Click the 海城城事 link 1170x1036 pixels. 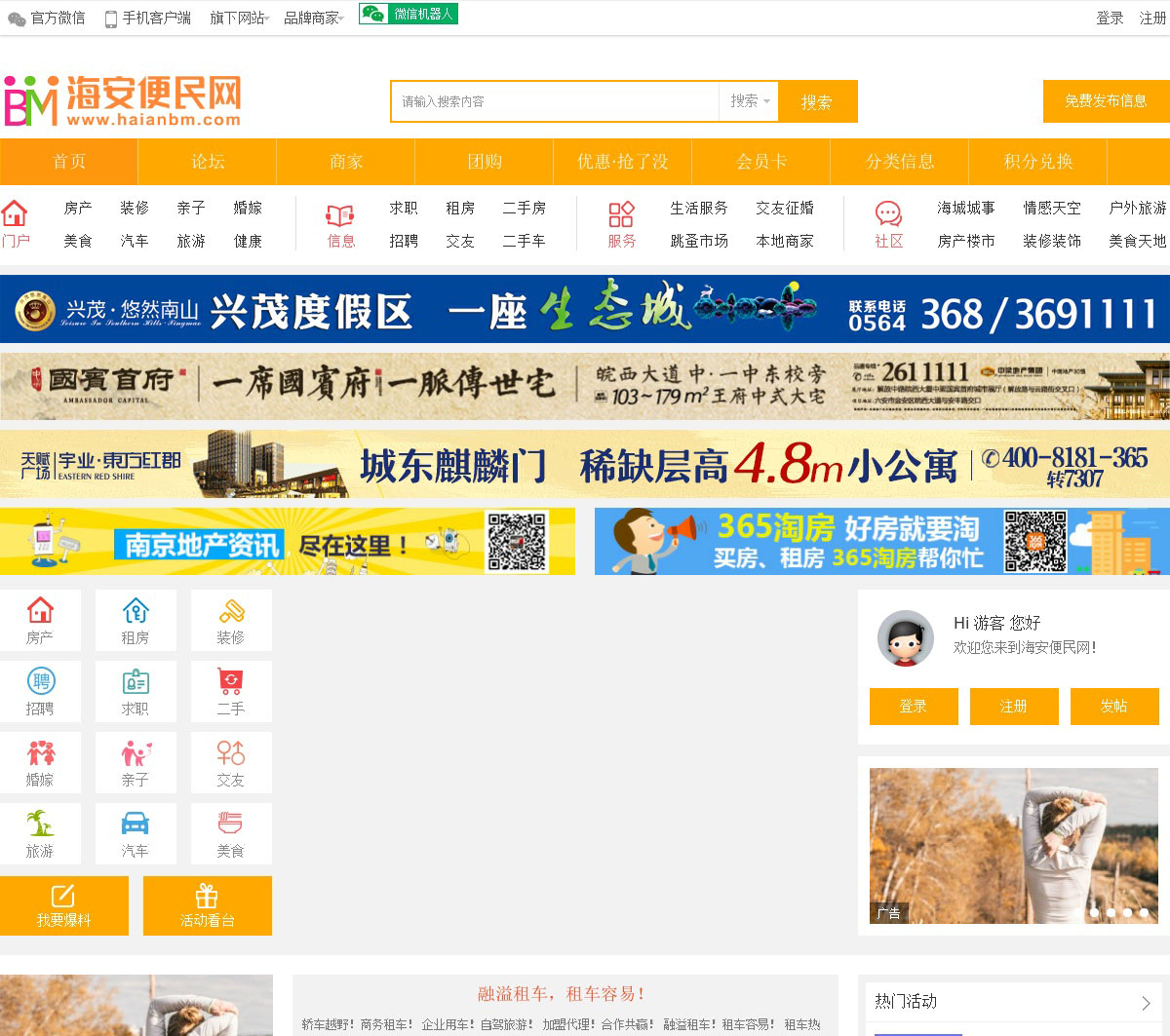[x=966, y=209]
